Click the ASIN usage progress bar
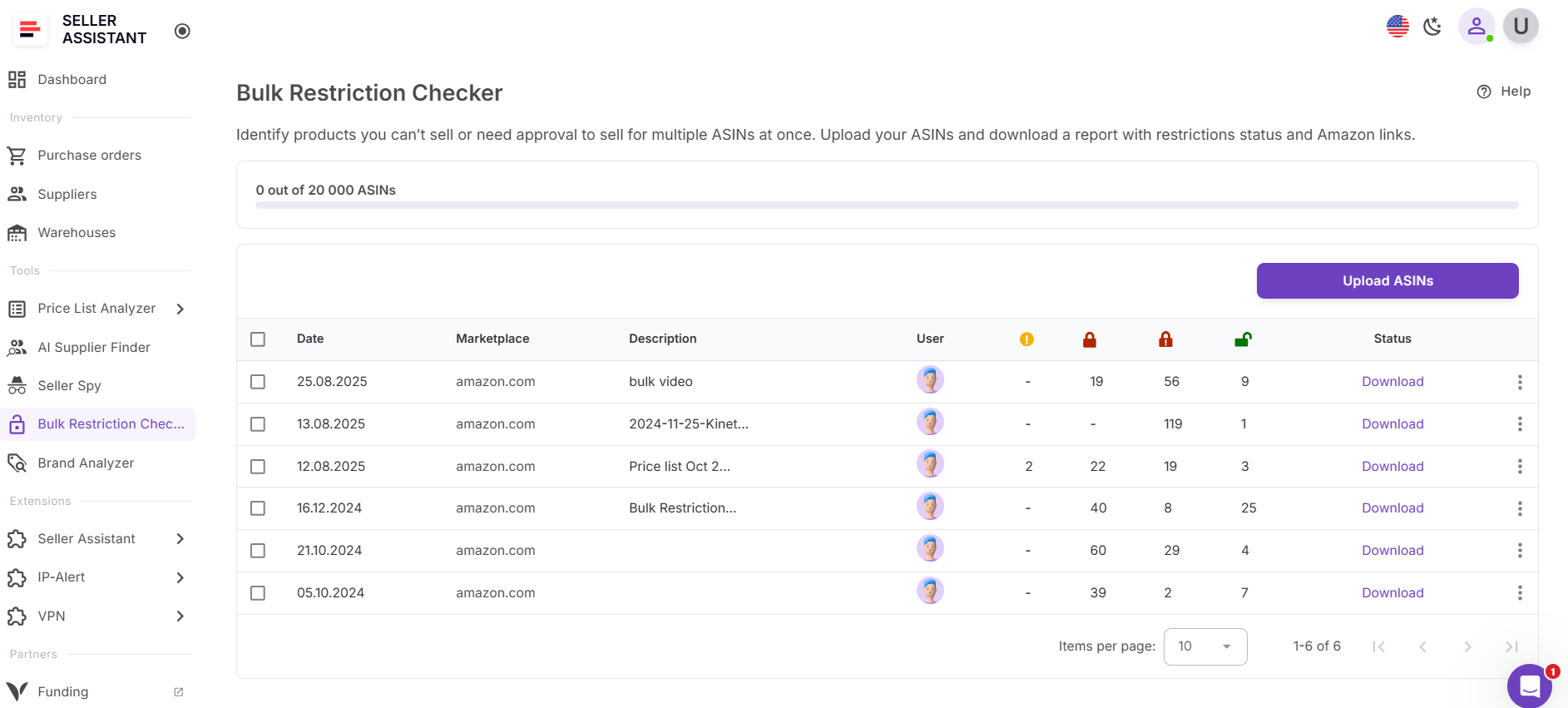This screenshot has width=1568, height=708. [x=887, y=205]
